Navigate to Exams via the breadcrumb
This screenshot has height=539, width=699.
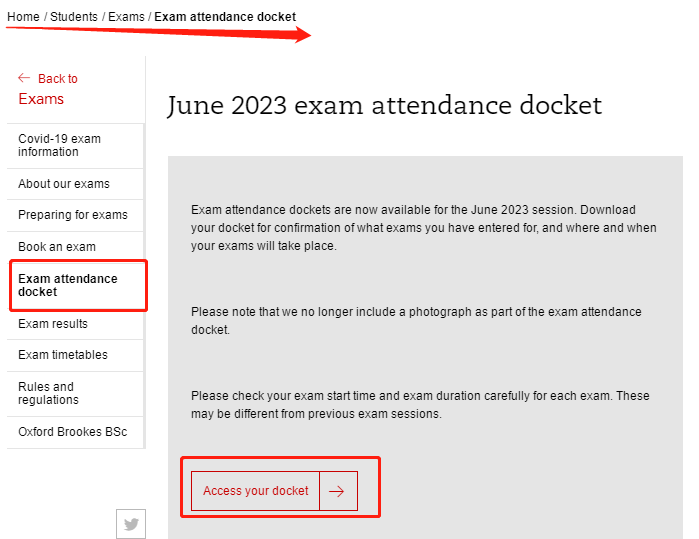126,17
